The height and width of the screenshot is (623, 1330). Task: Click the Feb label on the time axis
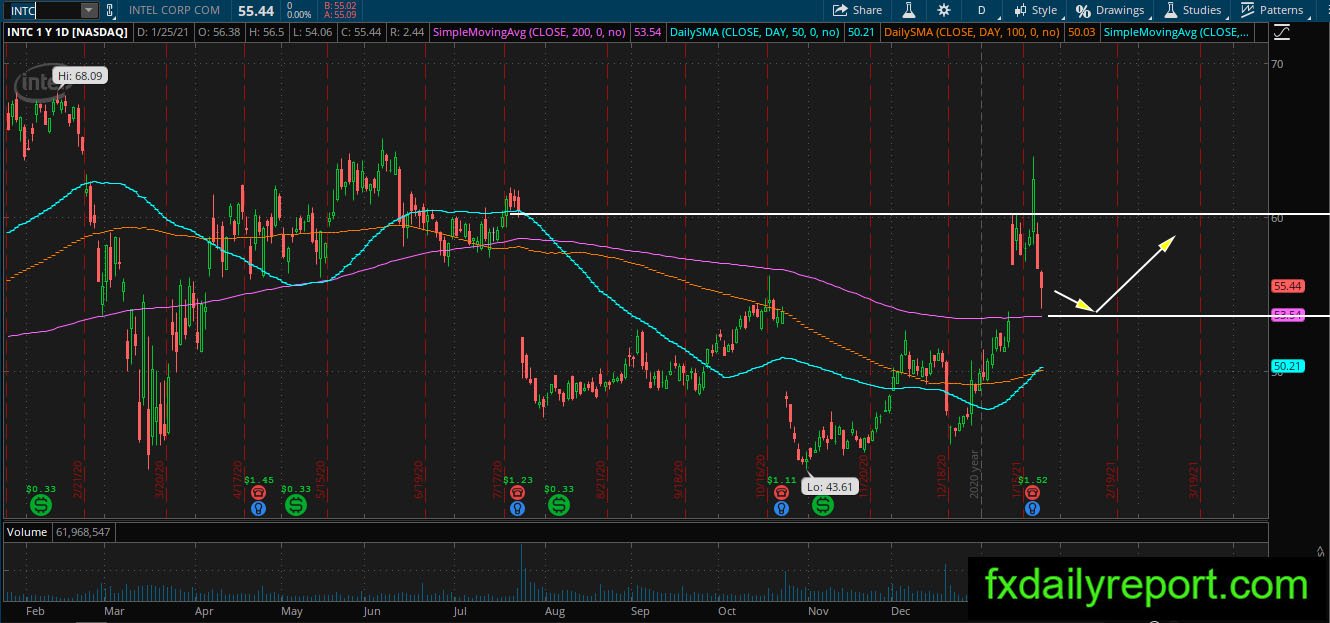pyautogui.click(x=35, y=611)
